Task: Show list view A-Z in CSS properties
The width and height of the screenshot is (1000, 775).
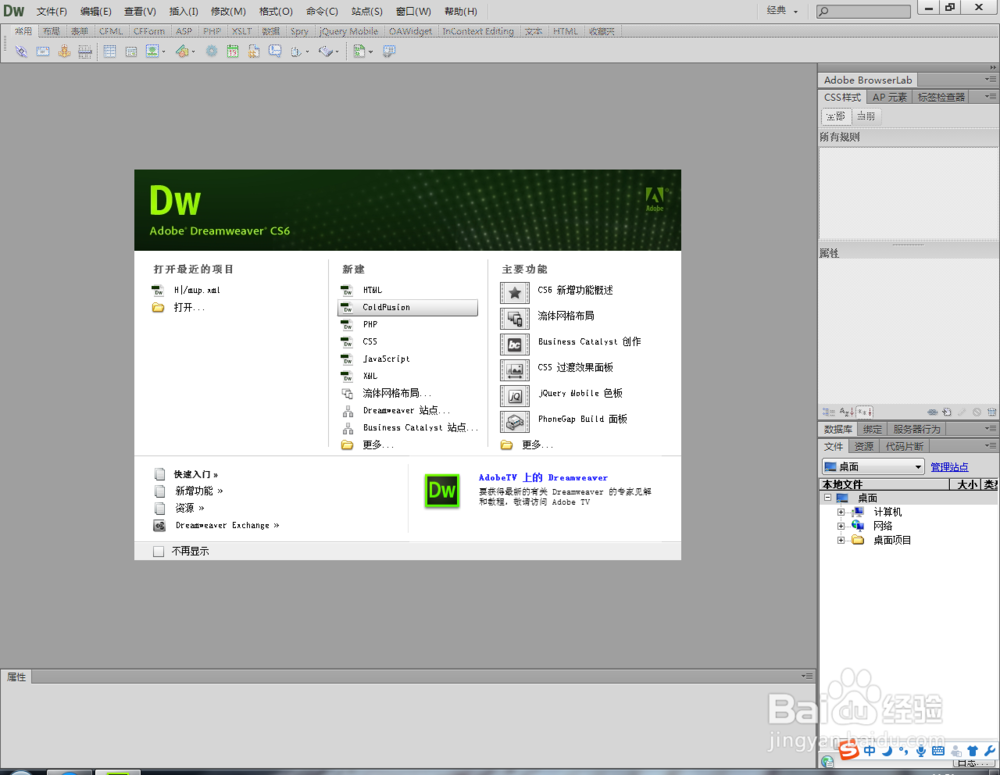Action: 846,412
